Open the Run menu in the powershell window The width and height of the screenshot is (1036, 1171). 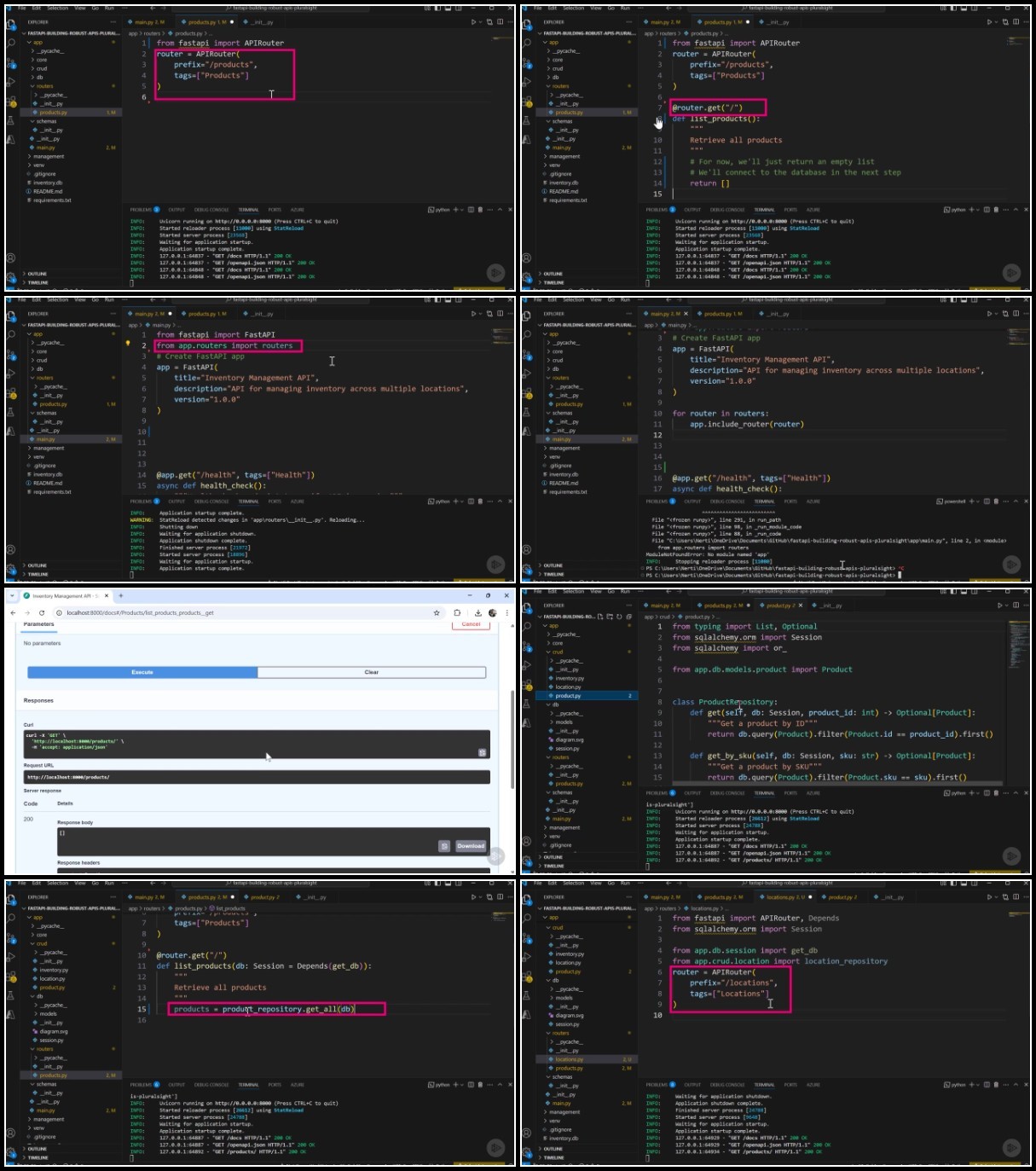click(x=625, y=299)
